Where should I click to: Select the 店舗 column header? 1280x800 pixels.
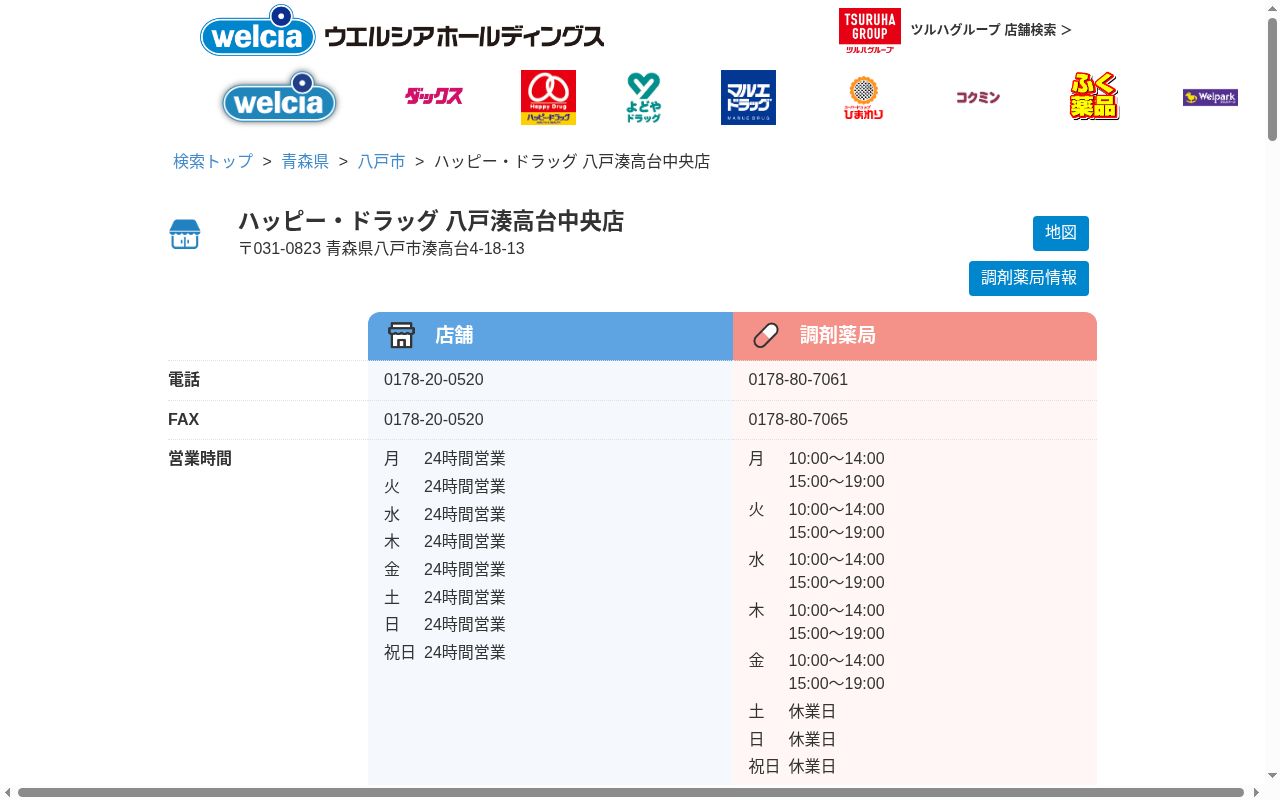pyautogui.click(x=550, y=336)
